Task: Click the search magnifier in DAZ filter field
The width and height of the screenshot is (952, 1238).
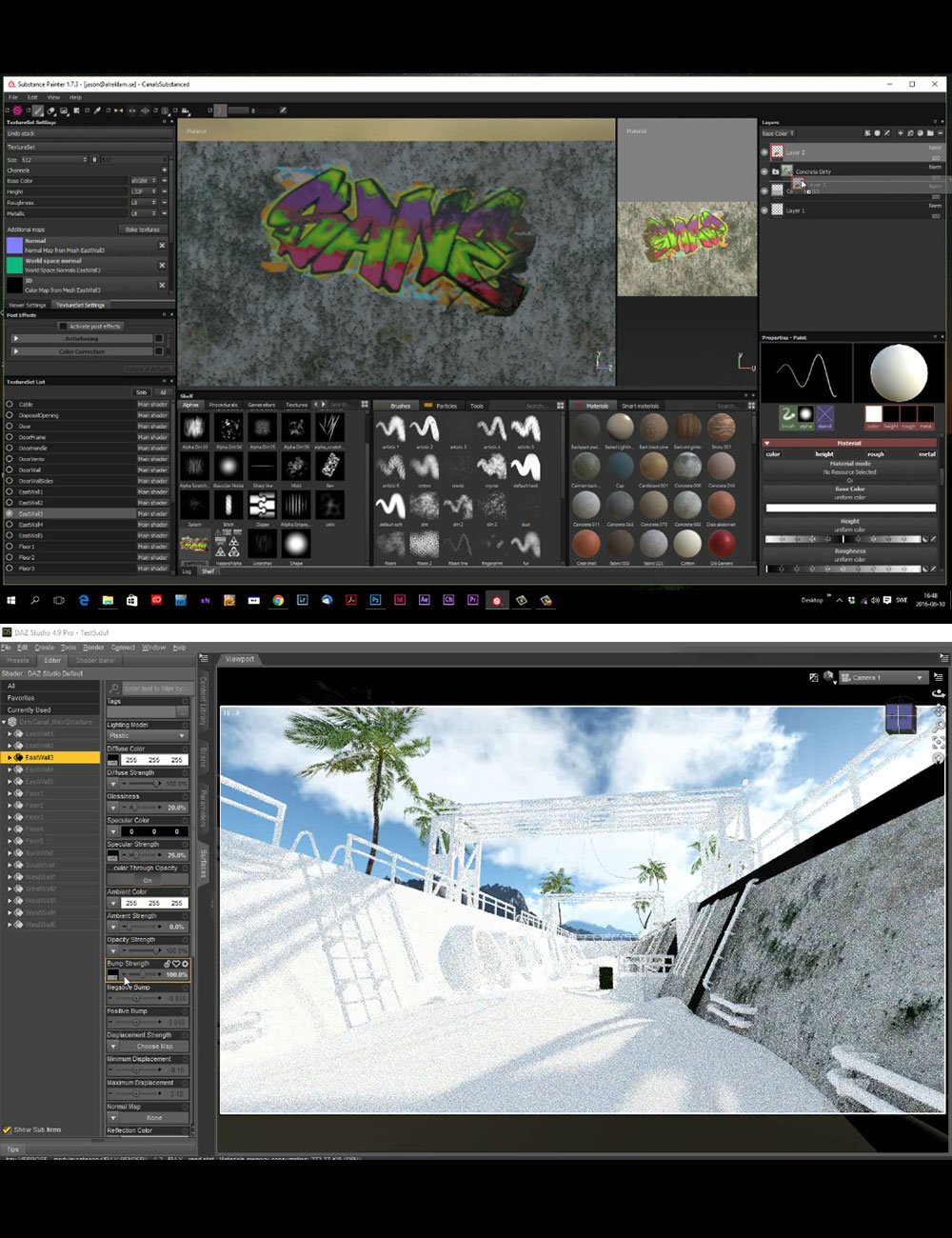Action: (x=115, y=688)
